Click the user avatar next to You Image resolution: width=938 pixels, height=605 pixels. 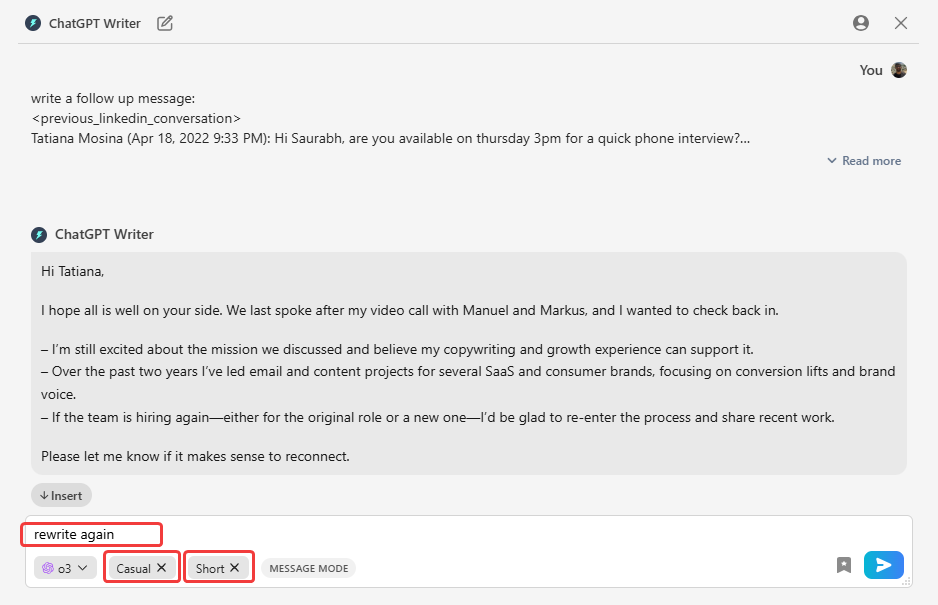(x=899, y=70)
